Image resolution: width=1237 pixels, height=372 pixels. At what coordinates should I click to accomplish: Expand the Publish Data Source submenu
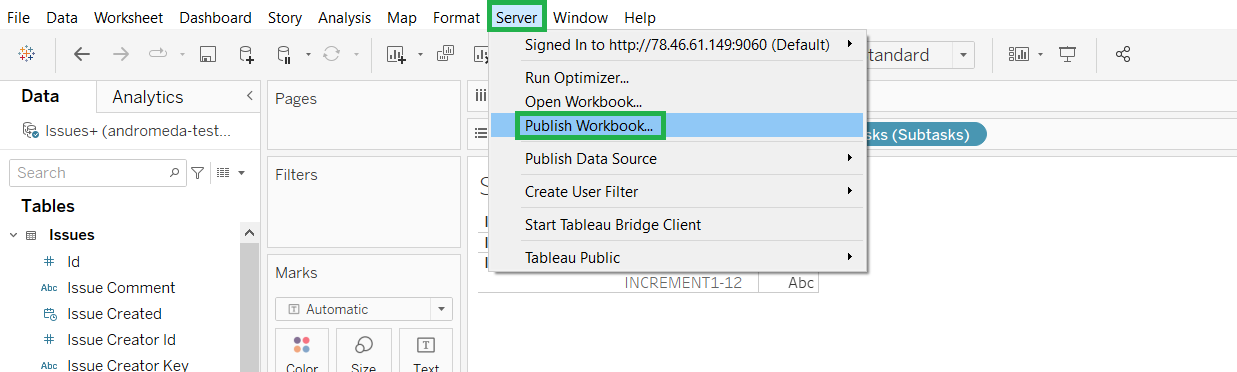coord(677,158)
